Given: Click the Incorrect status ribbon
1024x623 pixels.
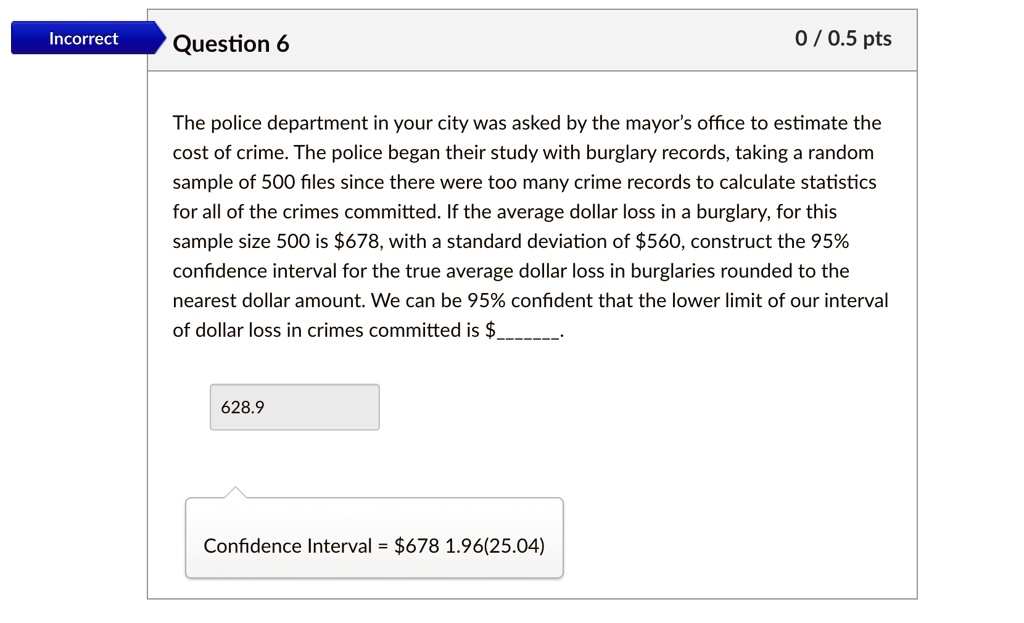Looking at the screenshot, I should click(x=83, y=38).
